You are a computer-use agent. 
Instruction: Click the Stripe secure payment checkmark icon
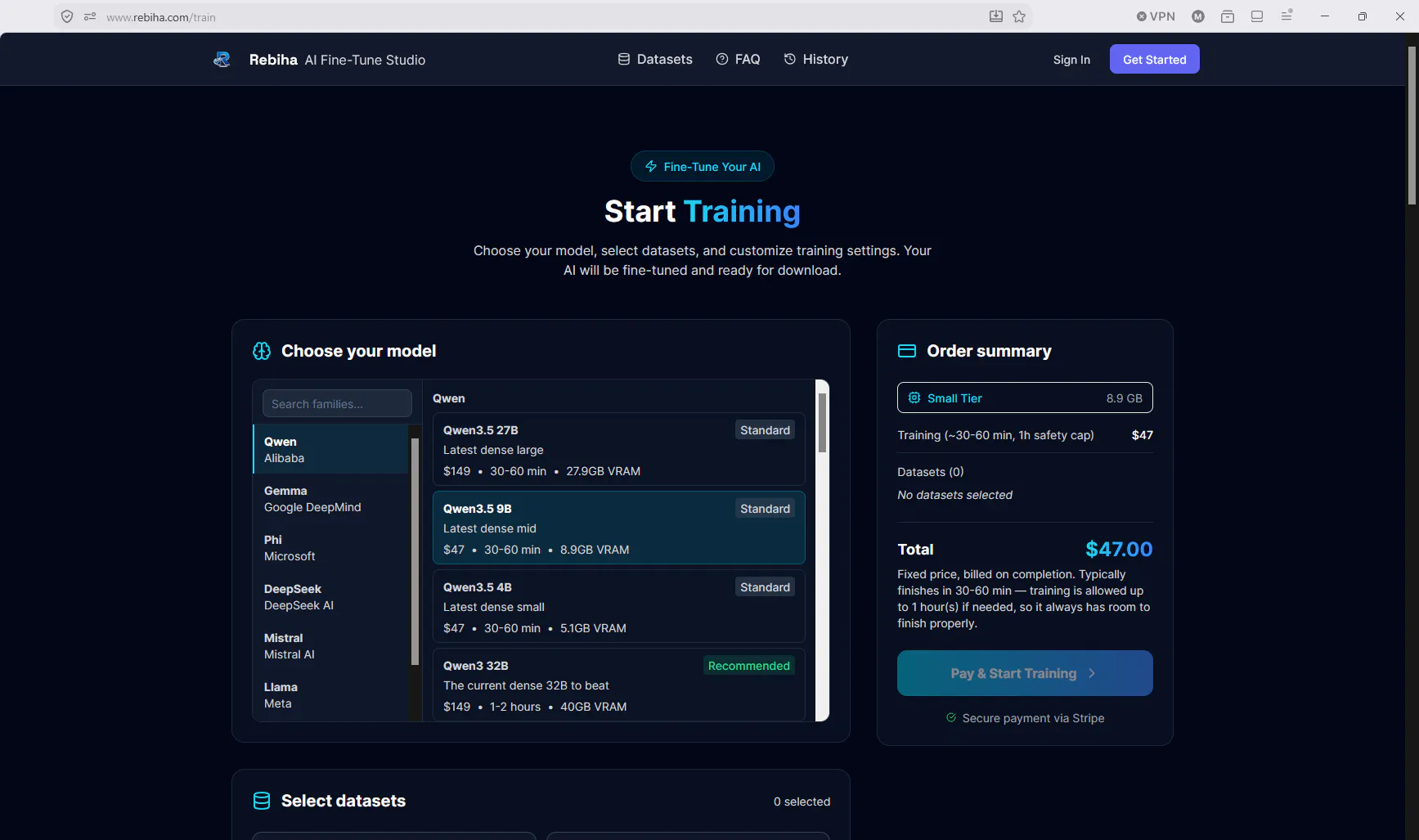click(x=951, y=718)
